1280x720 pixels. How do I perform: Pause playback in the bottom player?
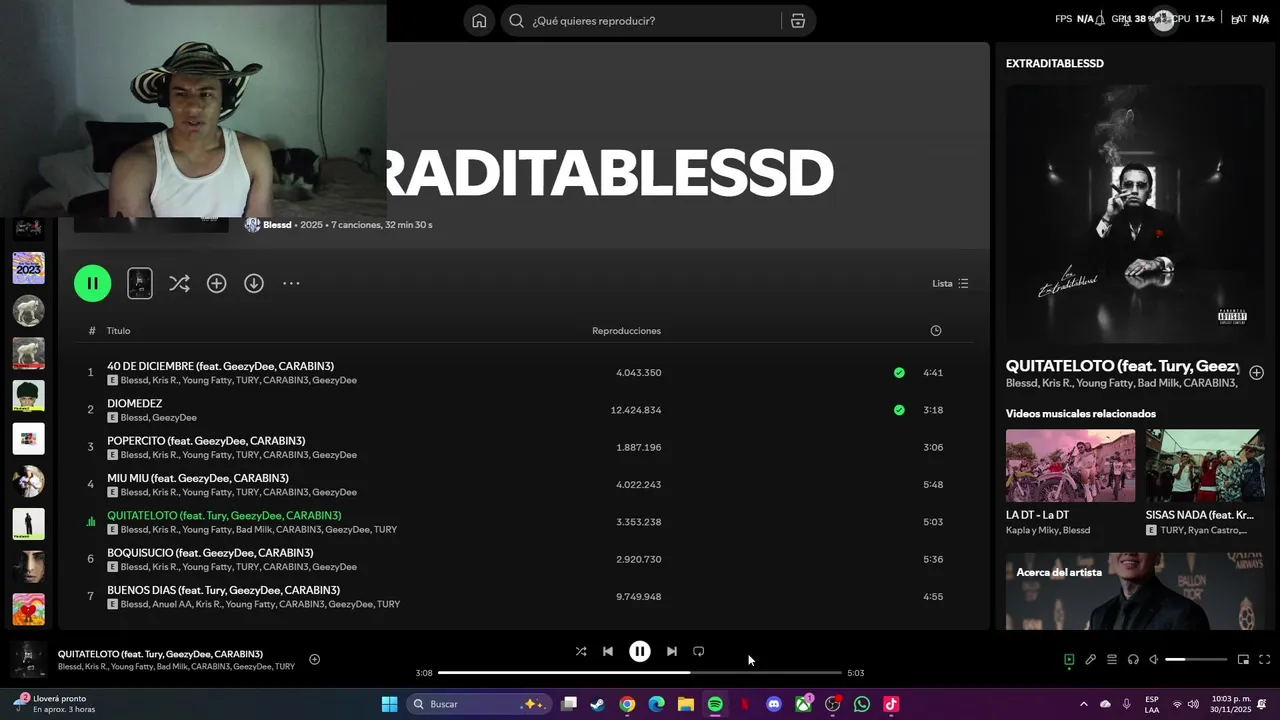pyautogui.click(x=640, y=651)
